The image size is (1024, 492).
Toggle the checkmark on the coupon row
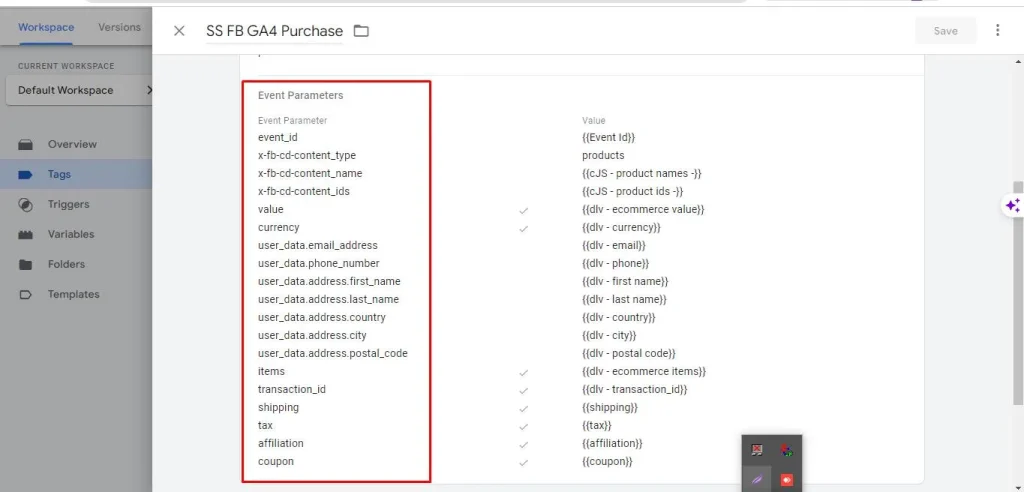click(x=523, y=462)
